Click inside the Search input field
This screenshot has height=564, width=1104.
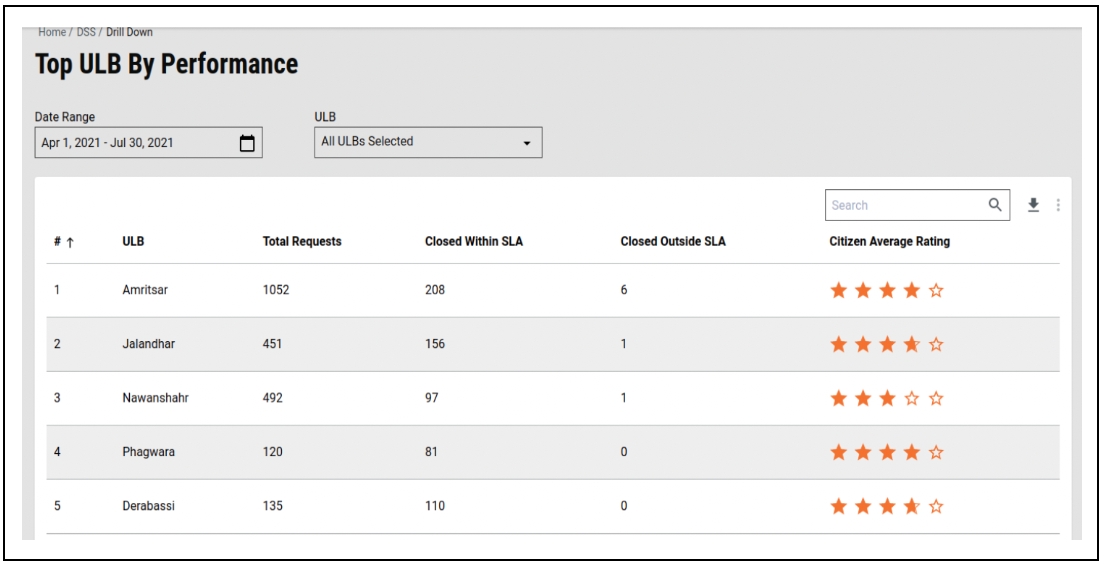(x=905, y=205)
